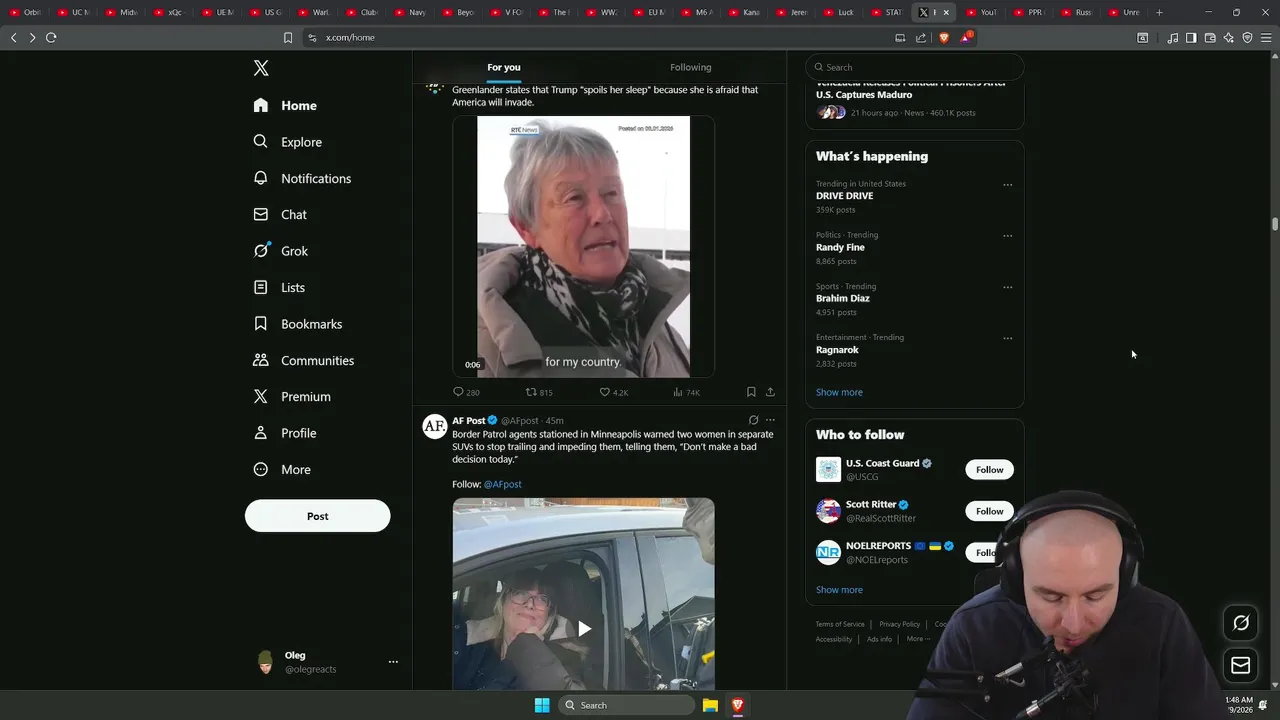Click the browser bookmark icon
The image size is (1280, 720).
[288, 37]
